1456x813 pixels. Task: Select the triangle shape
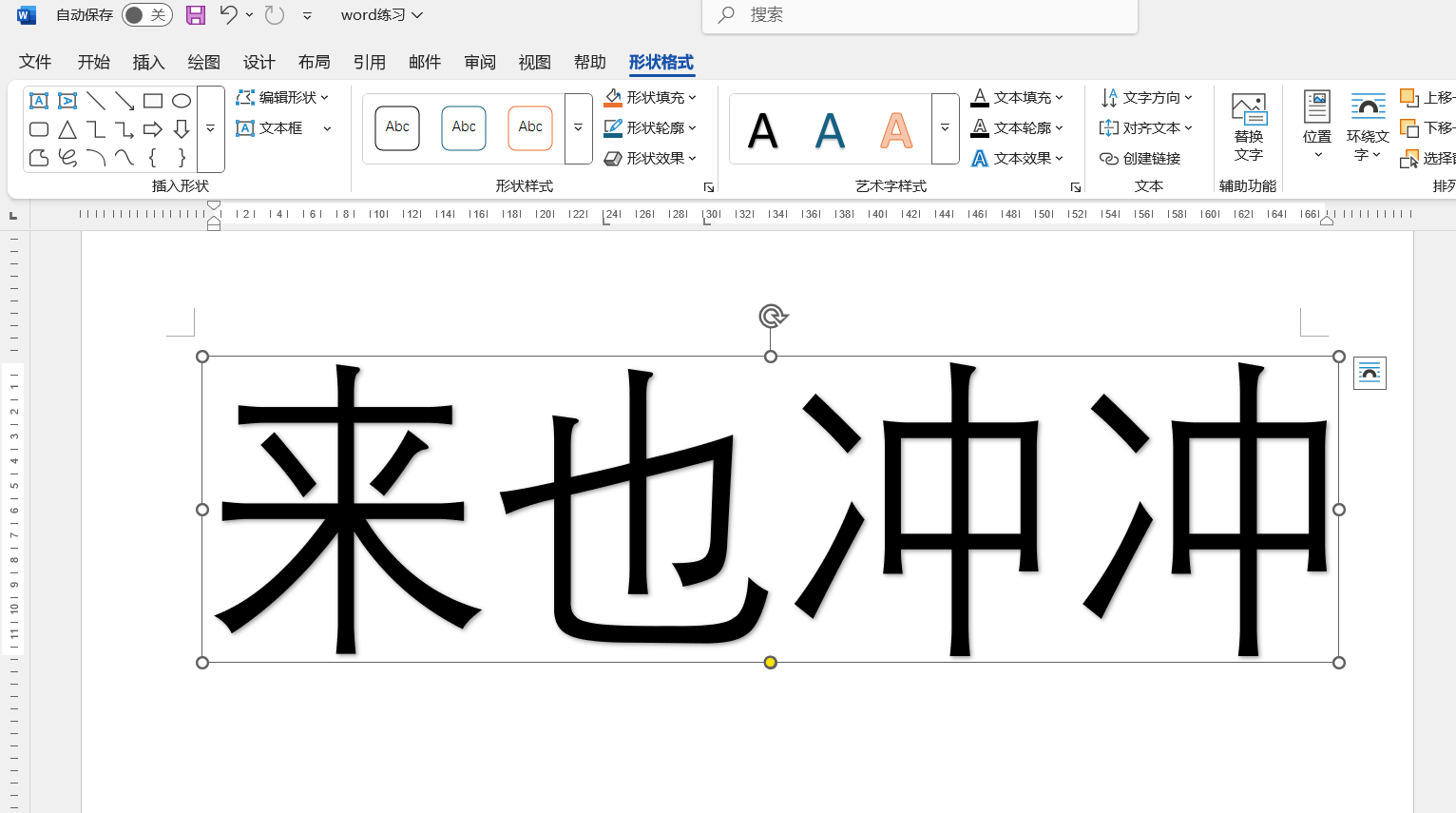tap(67, 129)
